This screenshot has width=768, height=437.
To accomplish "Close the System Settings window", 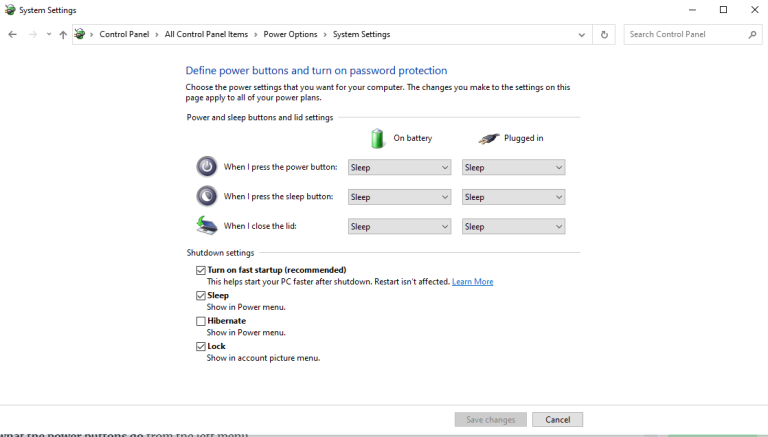I will [x=754, y=10].
